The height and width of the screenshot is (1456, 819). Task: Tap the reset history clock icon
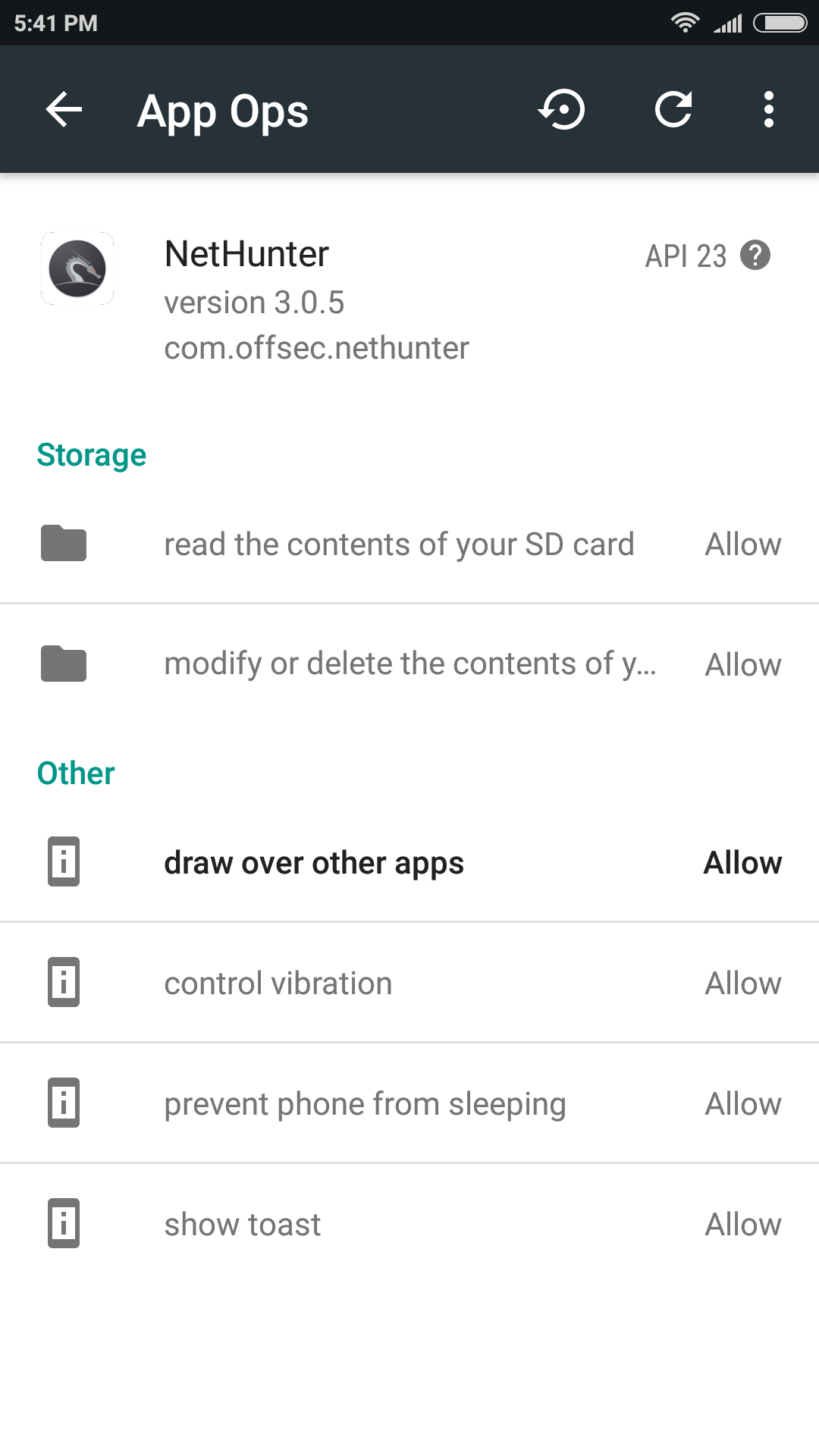(562, 110)
